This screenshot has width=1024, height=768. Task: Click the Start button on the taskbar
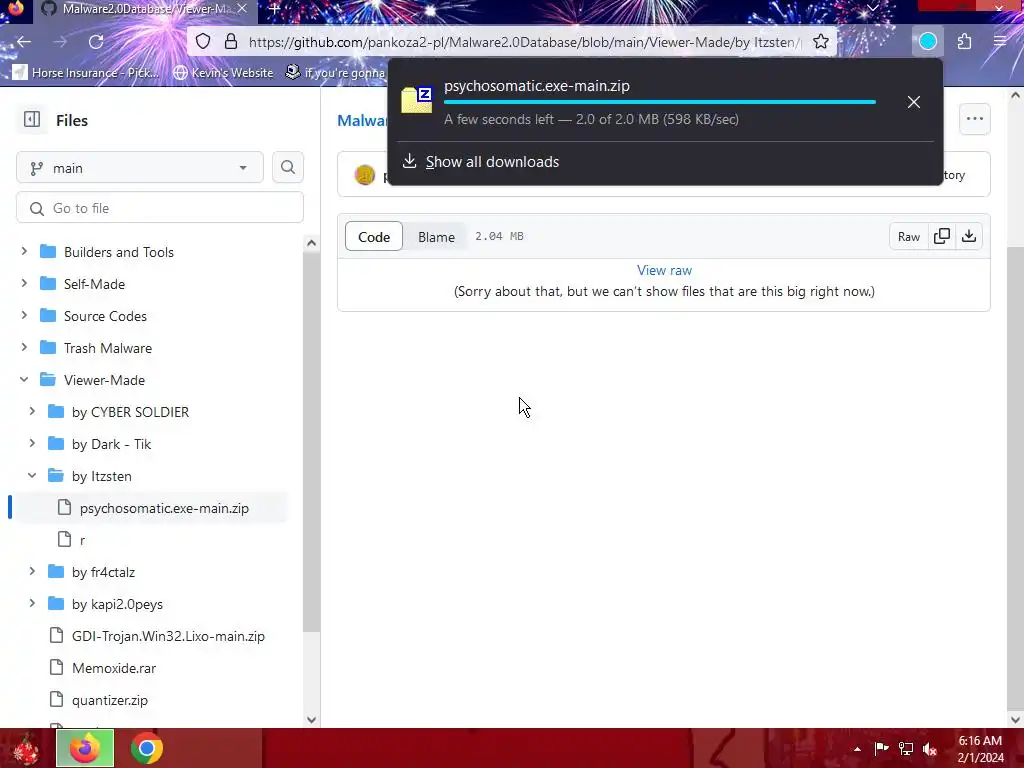point(26,749)
